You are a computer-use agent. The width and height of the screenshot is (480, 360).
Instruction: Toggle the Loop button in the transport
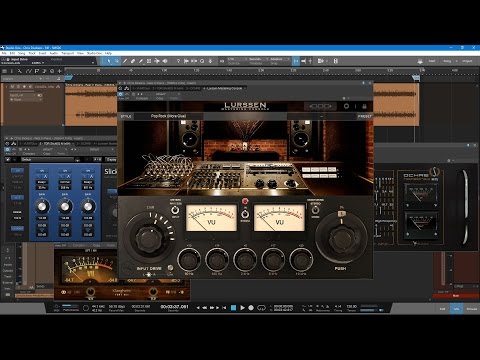(x=261, y=307)
